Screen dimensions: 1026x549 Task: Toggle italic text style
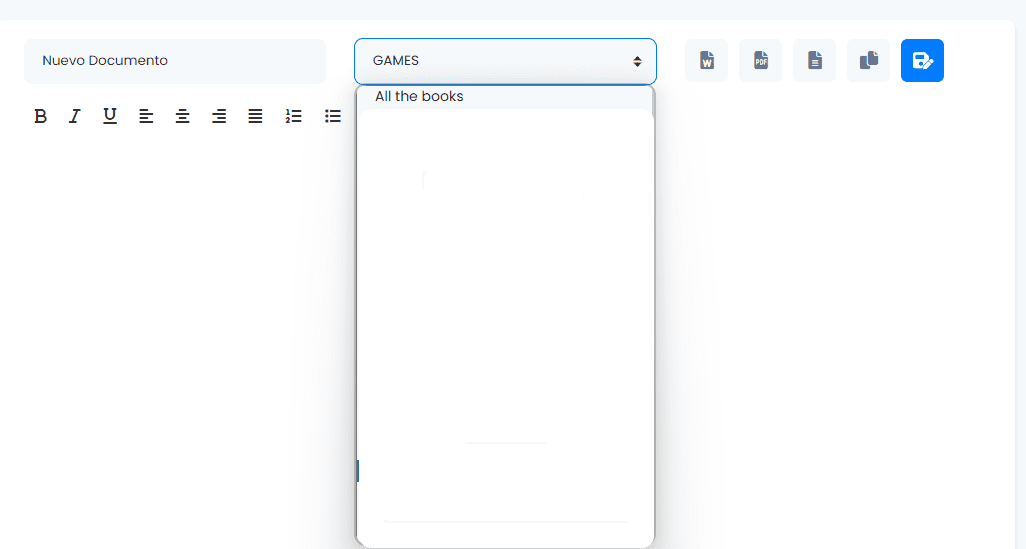[x=74, y=116]
